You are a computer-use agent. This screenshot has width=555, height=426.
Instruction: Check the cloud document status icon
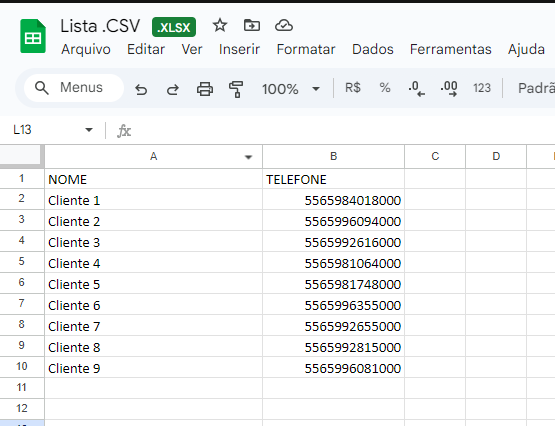pos(284,25)
